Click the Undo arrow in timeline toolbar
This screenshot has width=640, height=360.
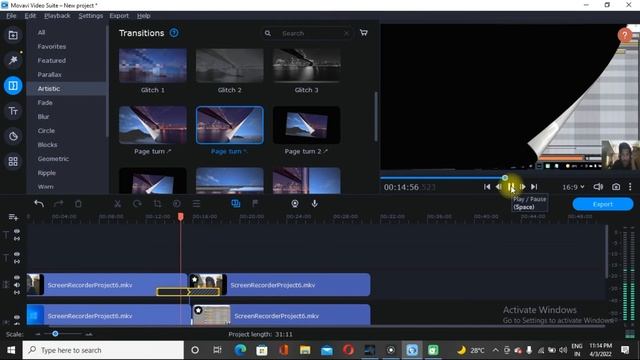coord(39,203)
